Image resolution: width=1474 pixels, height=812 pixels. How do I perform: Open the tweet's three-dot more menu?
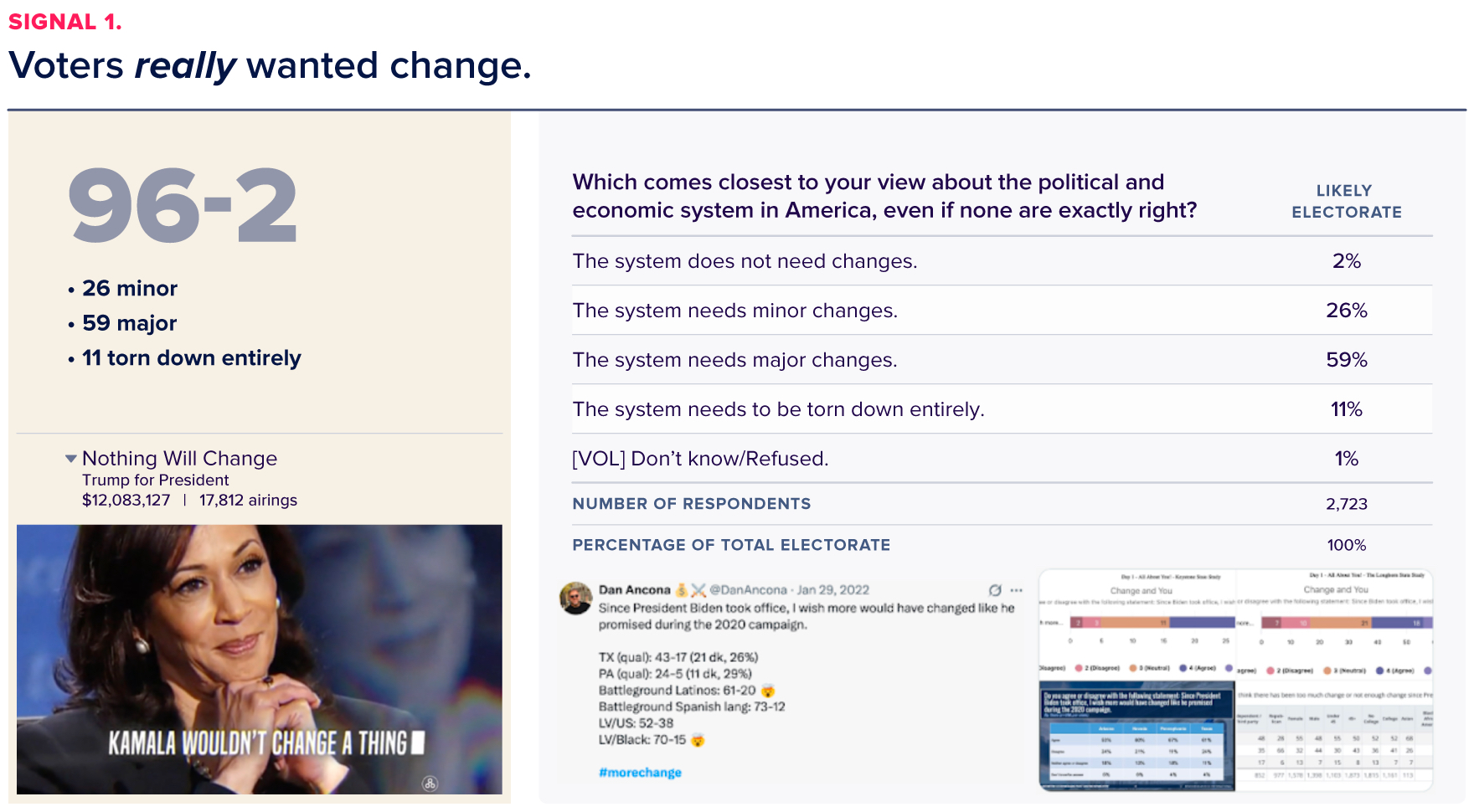tap(1017, 590)
